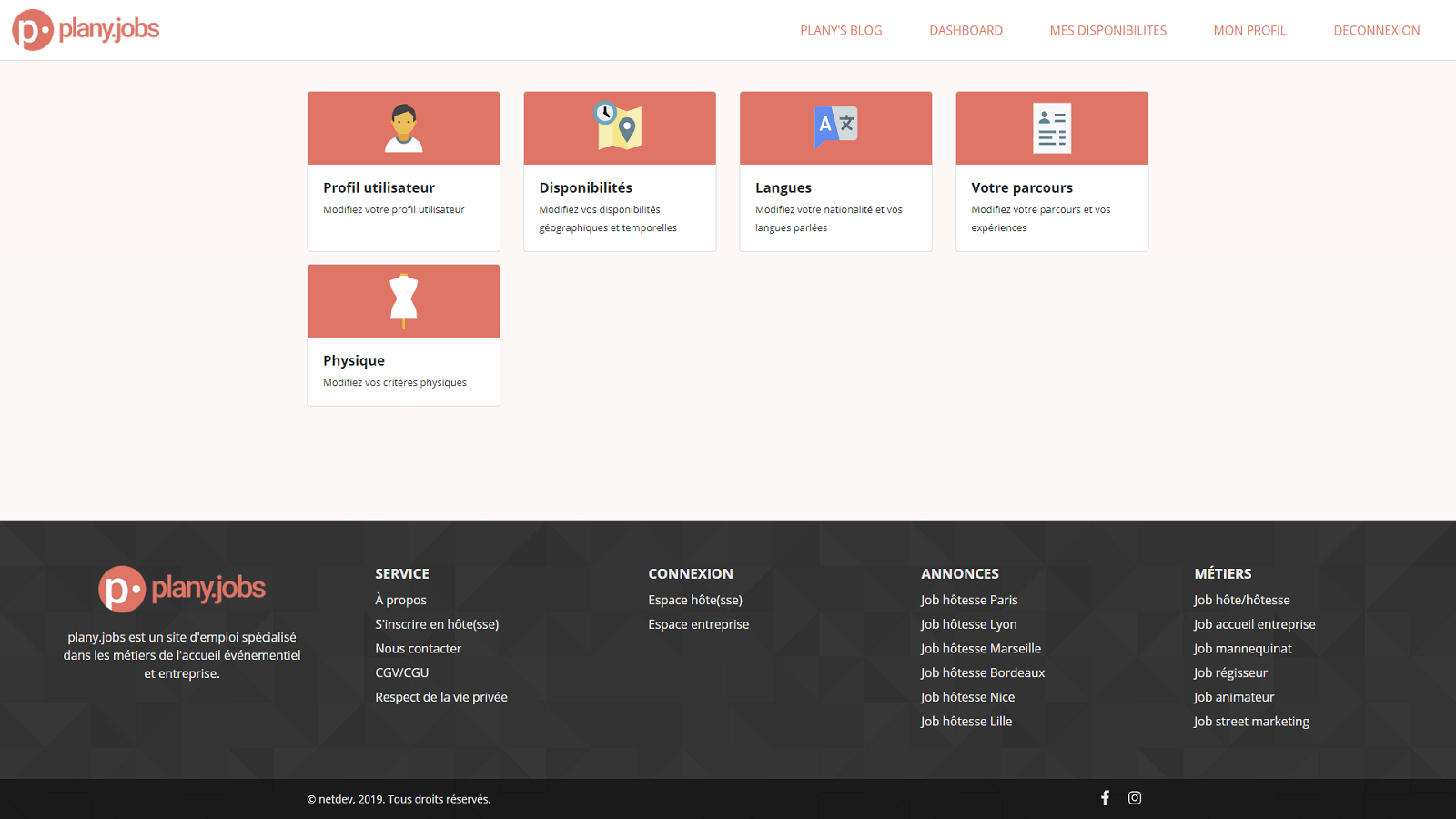The width and height of the screenshot is (1456, 819).
Task: Click S'inscrire en hôte(sse)
Action: click(437, 624)
